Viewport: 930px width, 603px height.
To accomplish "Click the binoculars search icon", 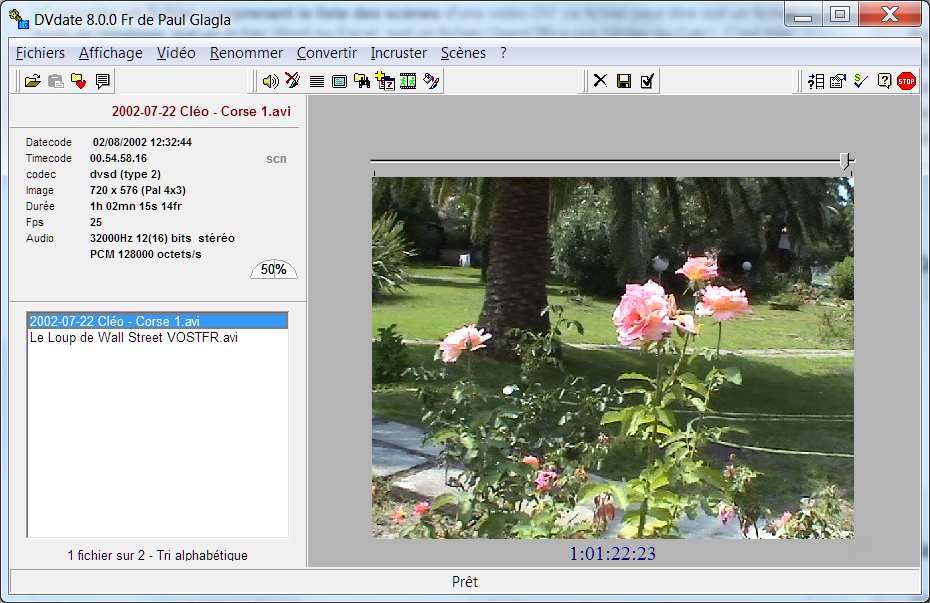I will (362, 81).
